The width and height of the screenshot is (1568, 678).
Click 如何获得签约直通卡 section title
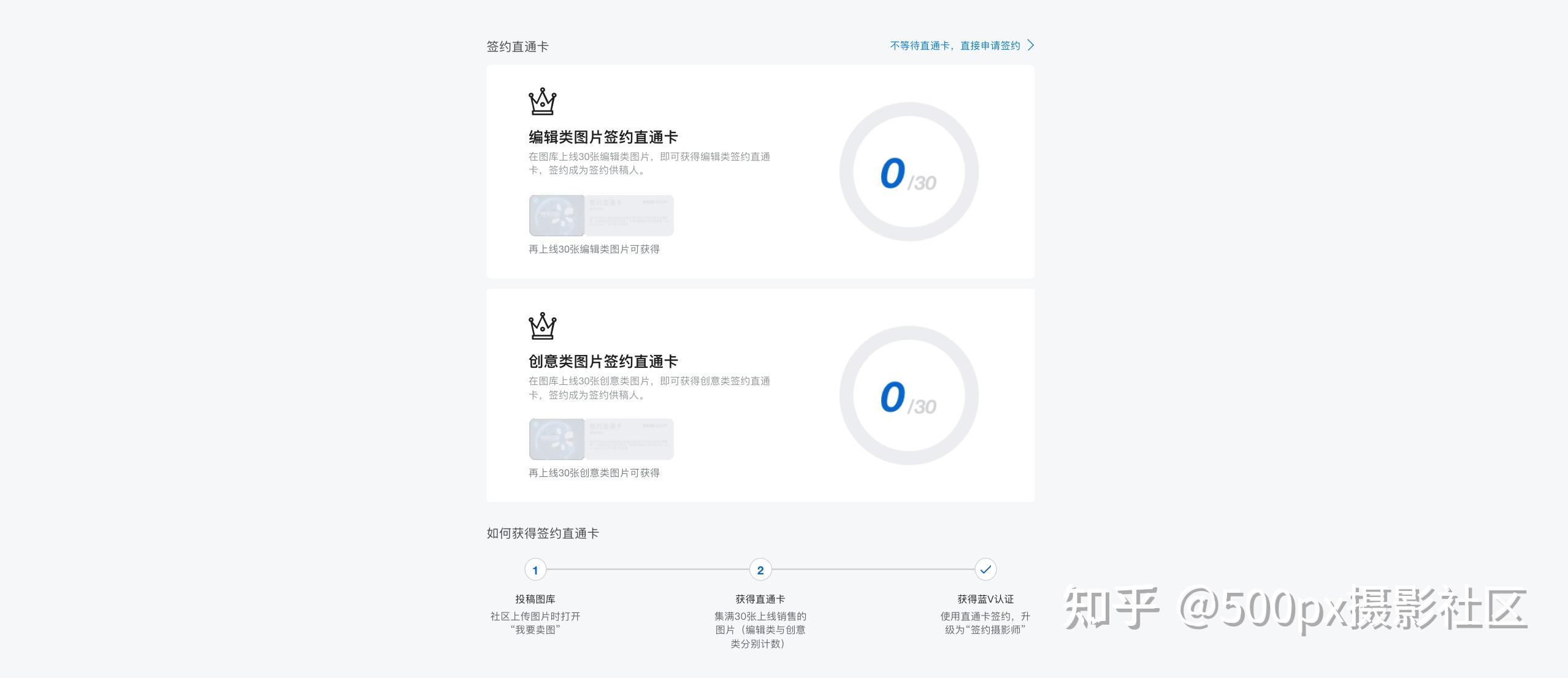[x=543, y=533]
